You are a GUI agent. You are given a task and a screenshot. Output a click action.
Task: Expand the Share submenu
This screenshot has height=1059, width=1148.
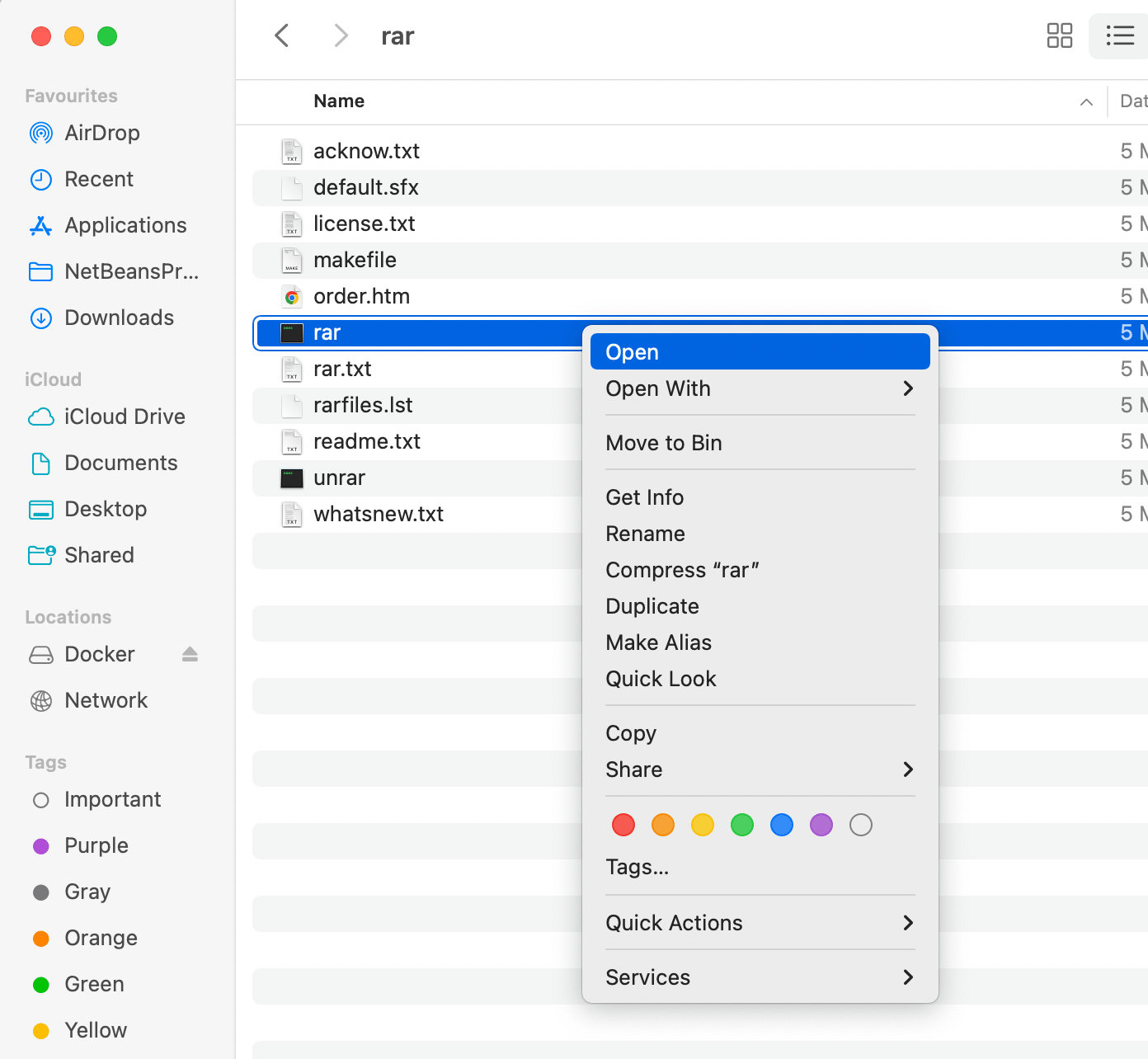908,770
